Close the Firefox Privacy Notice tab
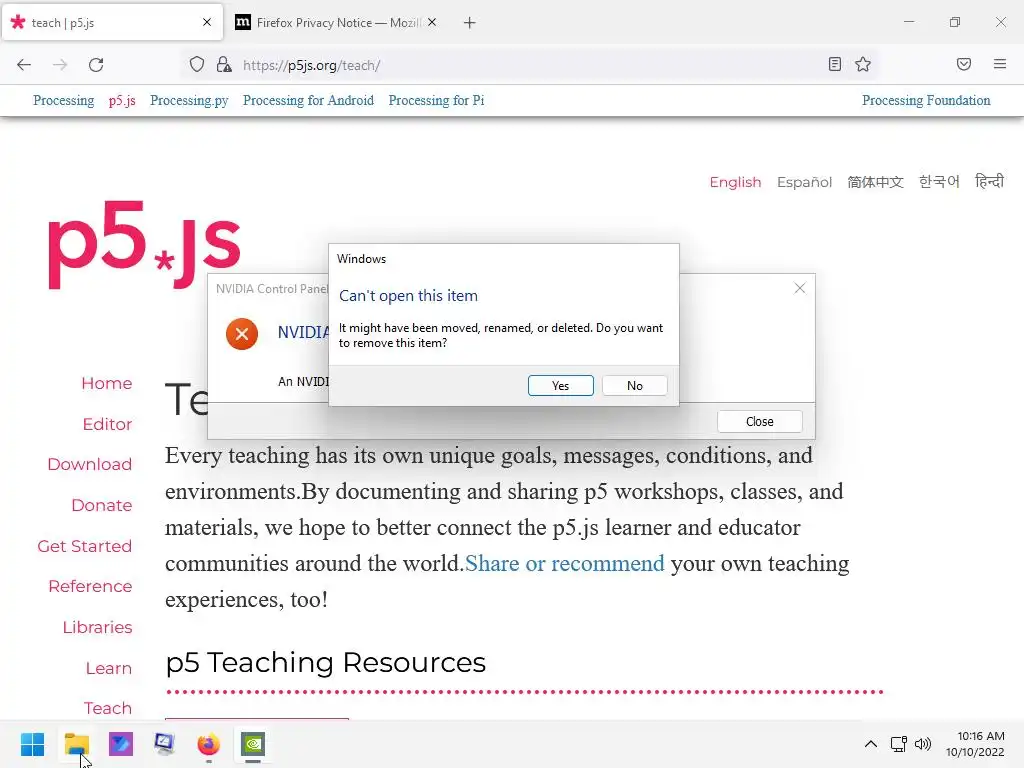This screenshot has width=1024, height=768. (432, 22)
